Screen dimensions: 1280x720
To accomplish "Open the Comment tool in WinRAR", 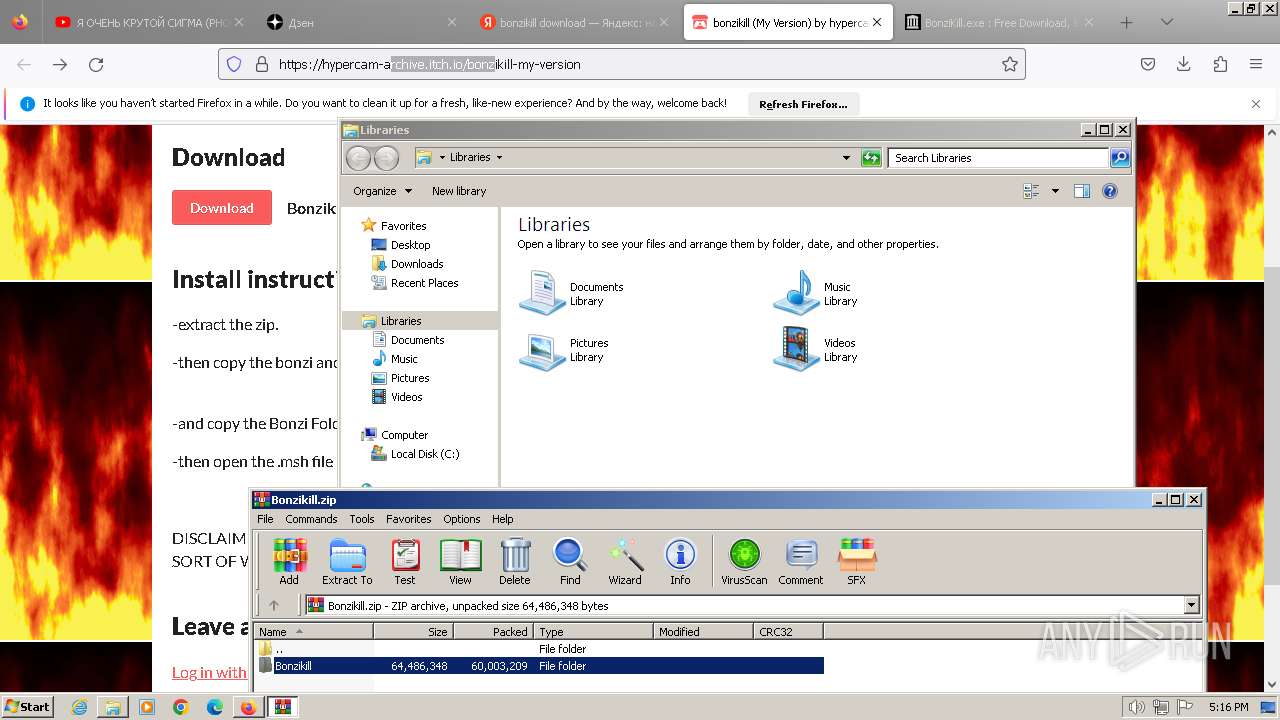I will (801, 561).
